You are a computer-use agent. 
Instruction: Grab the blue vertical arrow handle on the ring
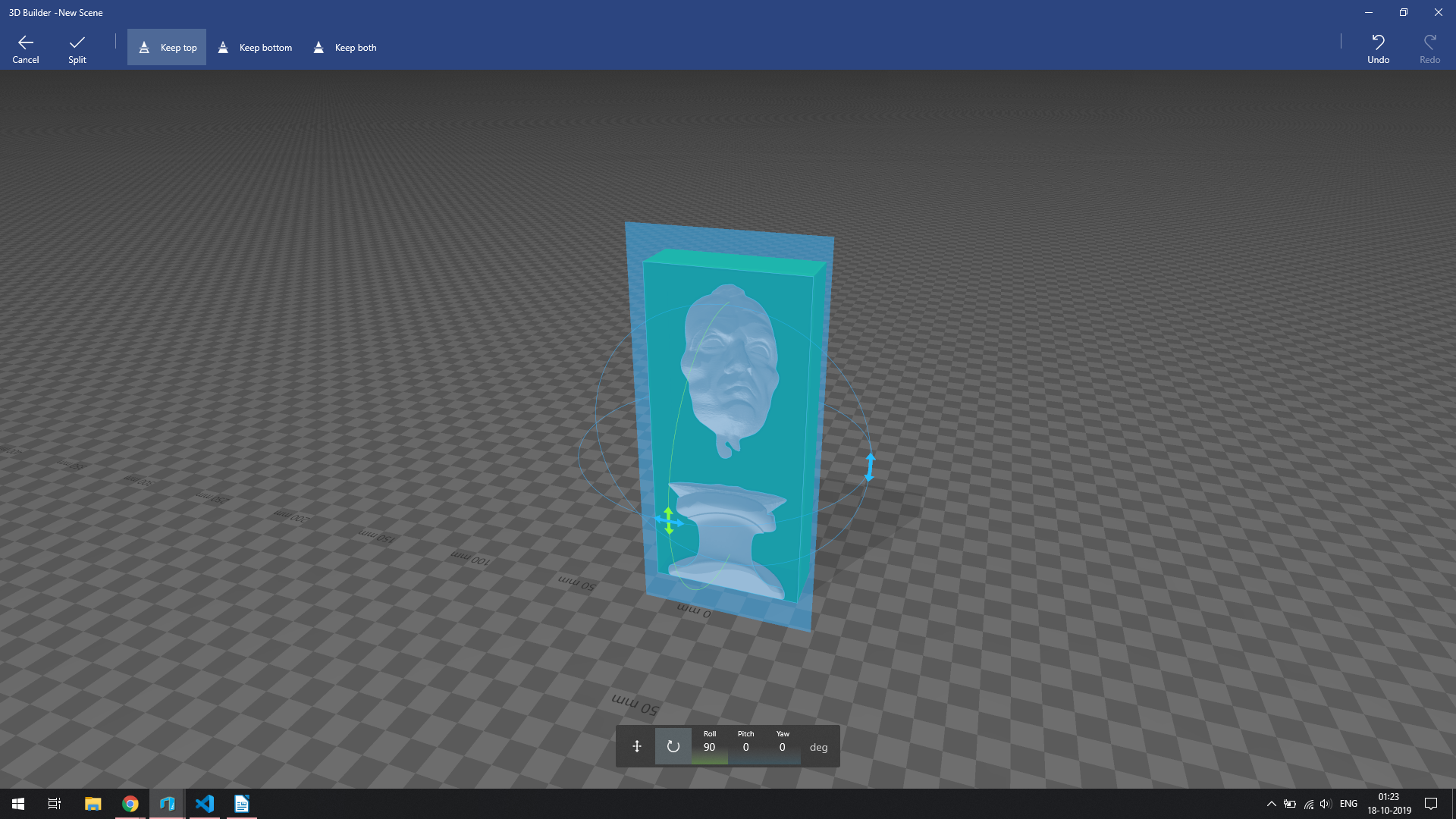870,467
